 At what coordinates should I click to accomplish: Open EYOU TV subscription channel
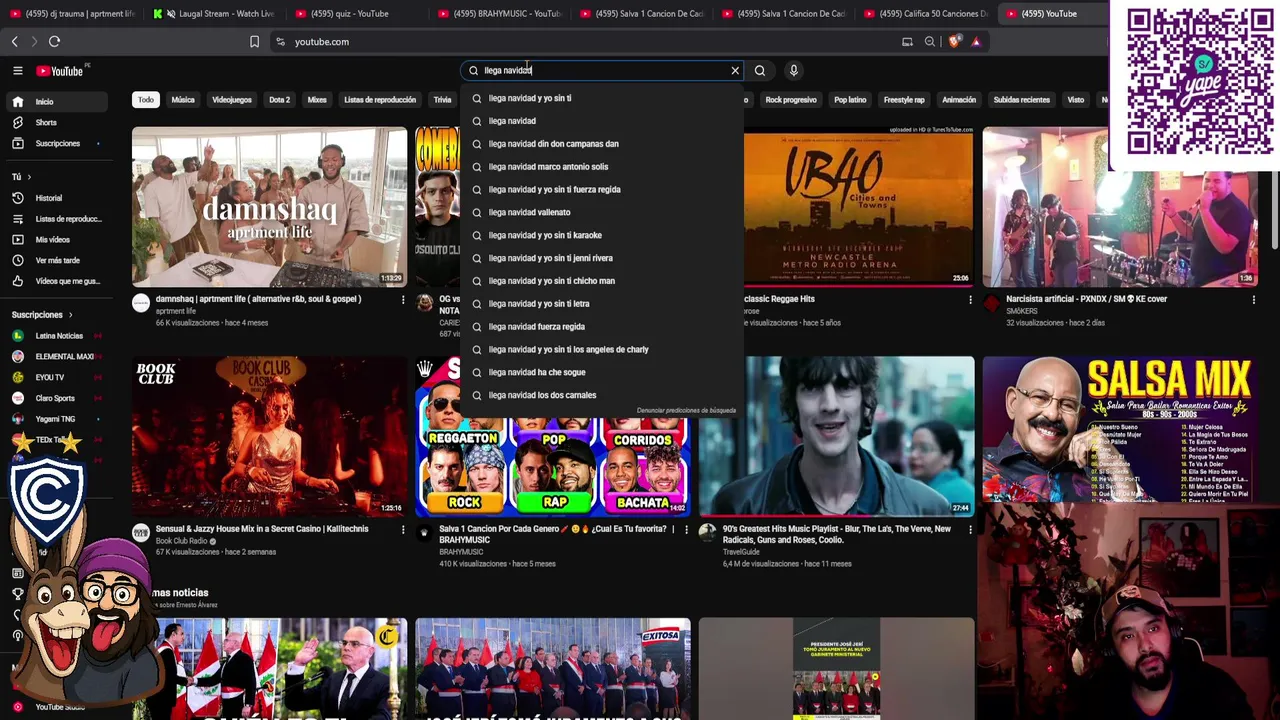click(x=56, y=377)
